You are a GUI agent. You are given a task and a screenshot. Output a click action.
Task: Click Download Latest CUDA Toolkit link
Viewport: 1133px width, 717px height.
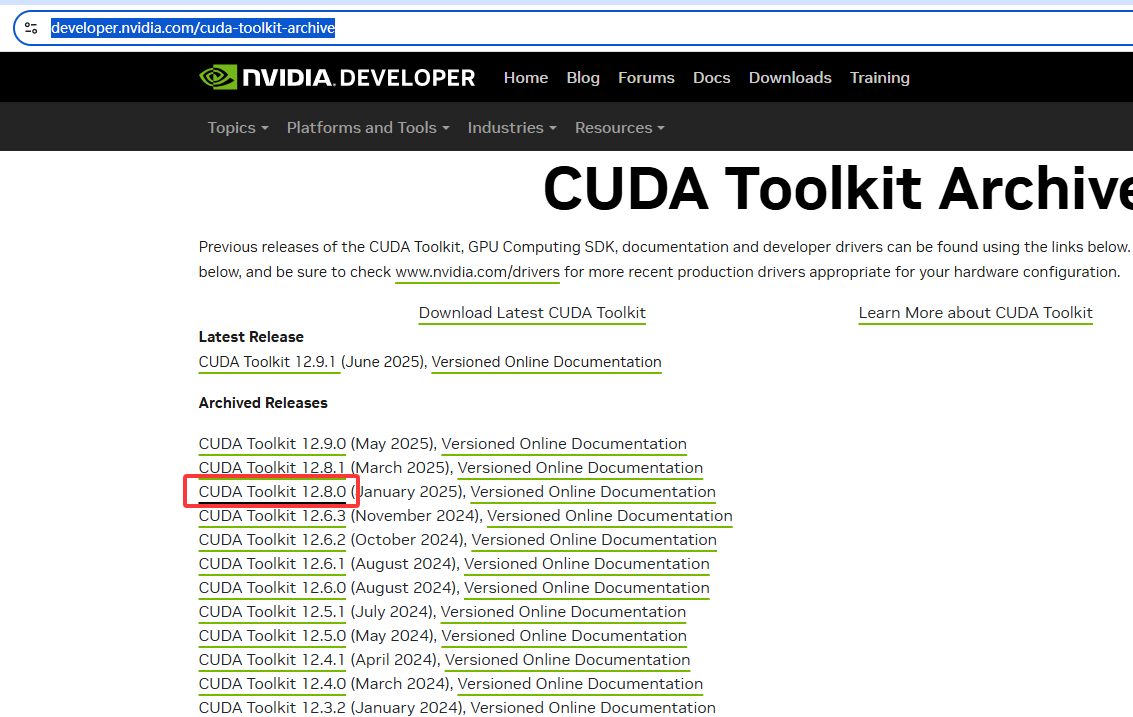click(x=532, y=313)
